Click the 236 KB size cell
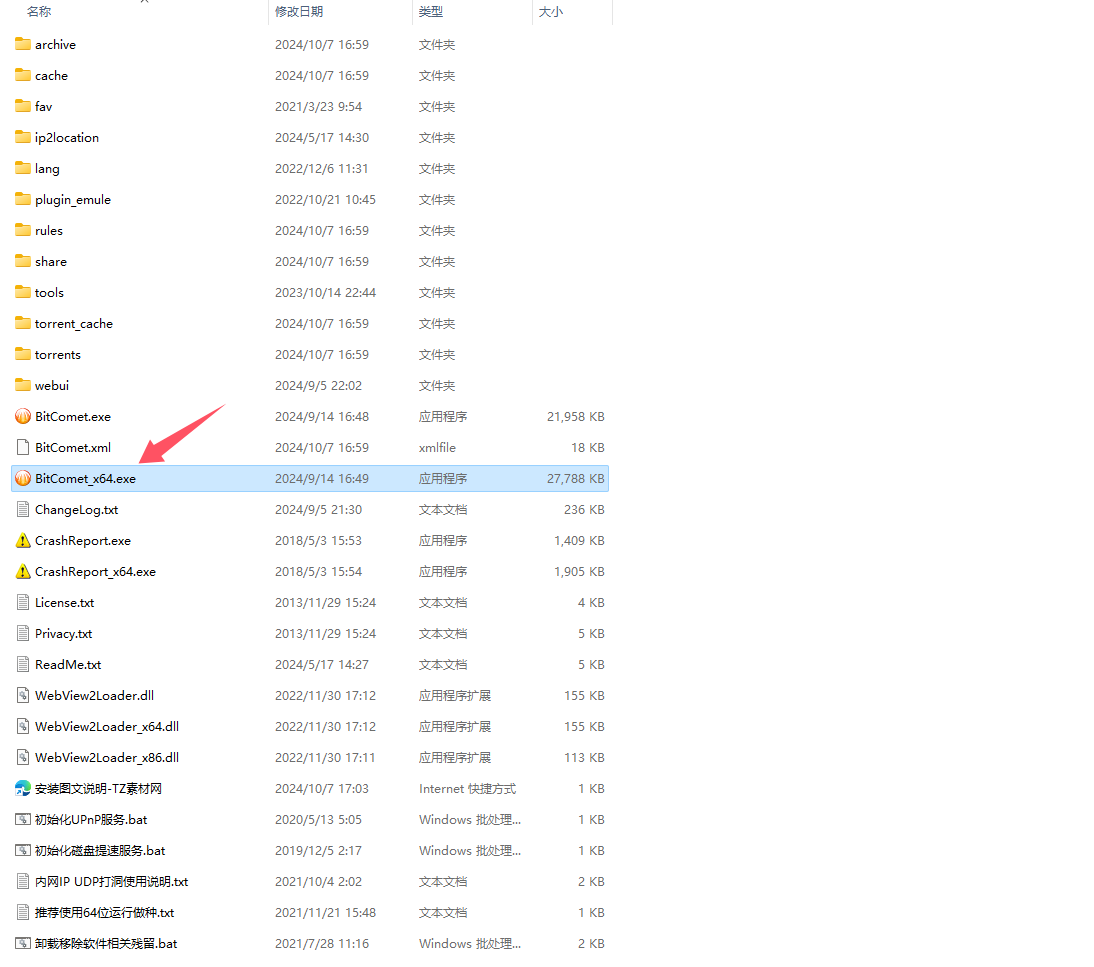This screenshot has width=1094, height=967. coord(584,509)
